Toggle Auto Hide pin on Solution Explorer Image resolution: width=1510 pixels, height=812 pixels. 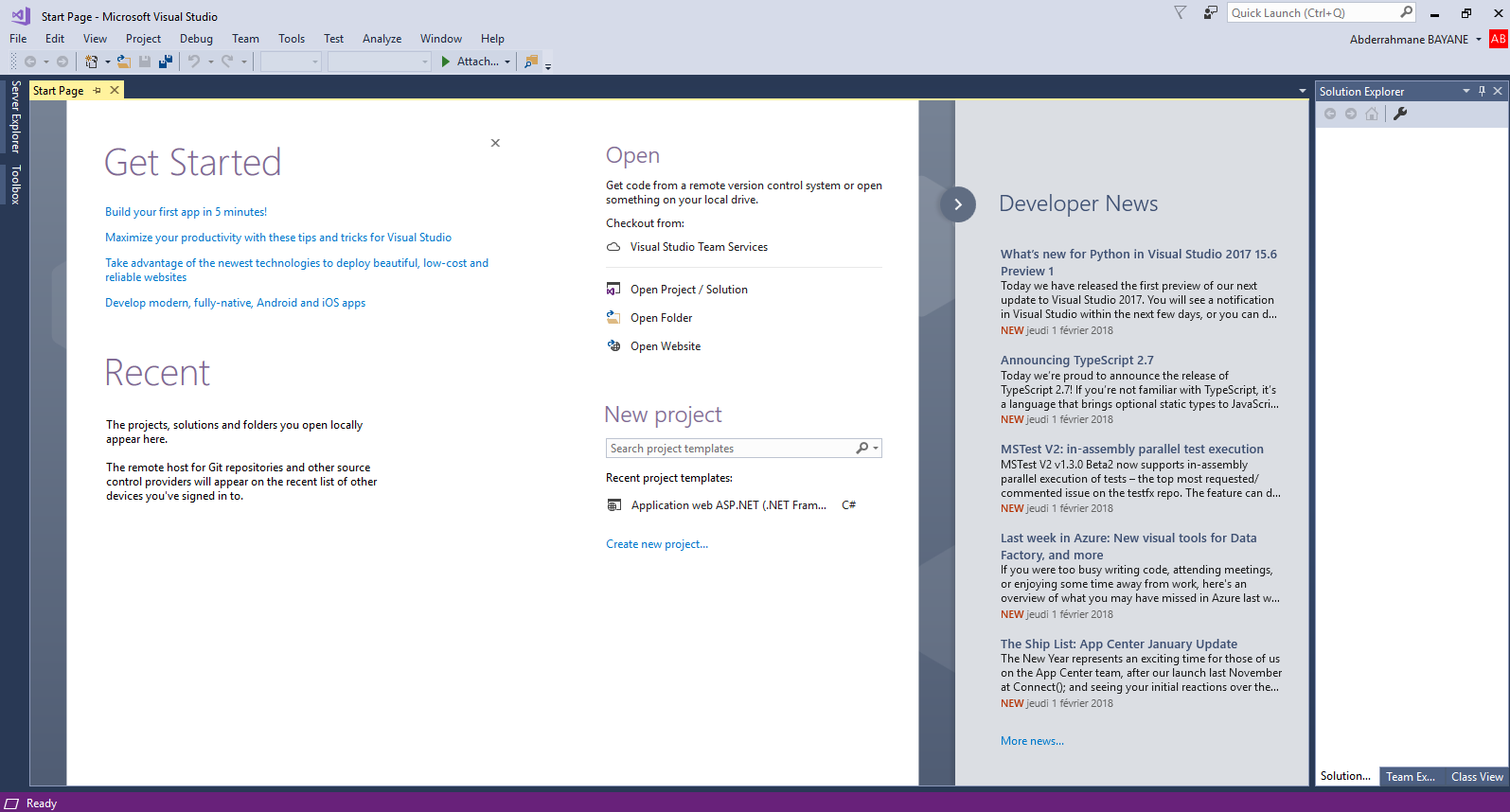pyautogui.click(x=1482, y=91)
